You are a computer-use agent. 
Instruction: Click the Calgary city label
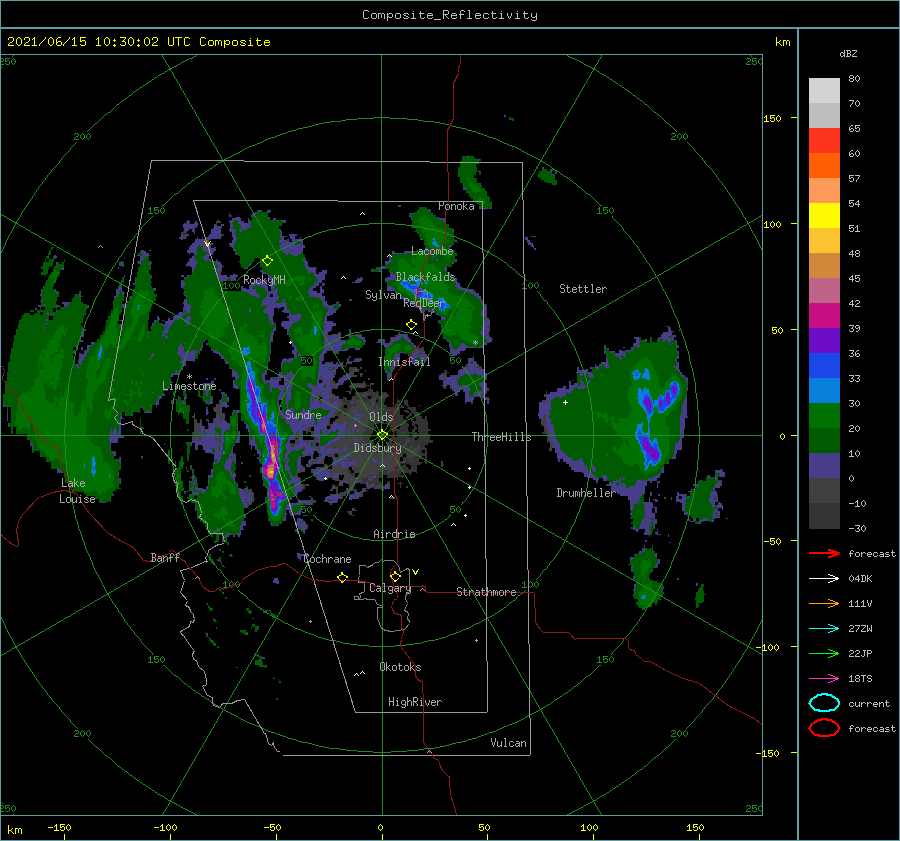390,588
